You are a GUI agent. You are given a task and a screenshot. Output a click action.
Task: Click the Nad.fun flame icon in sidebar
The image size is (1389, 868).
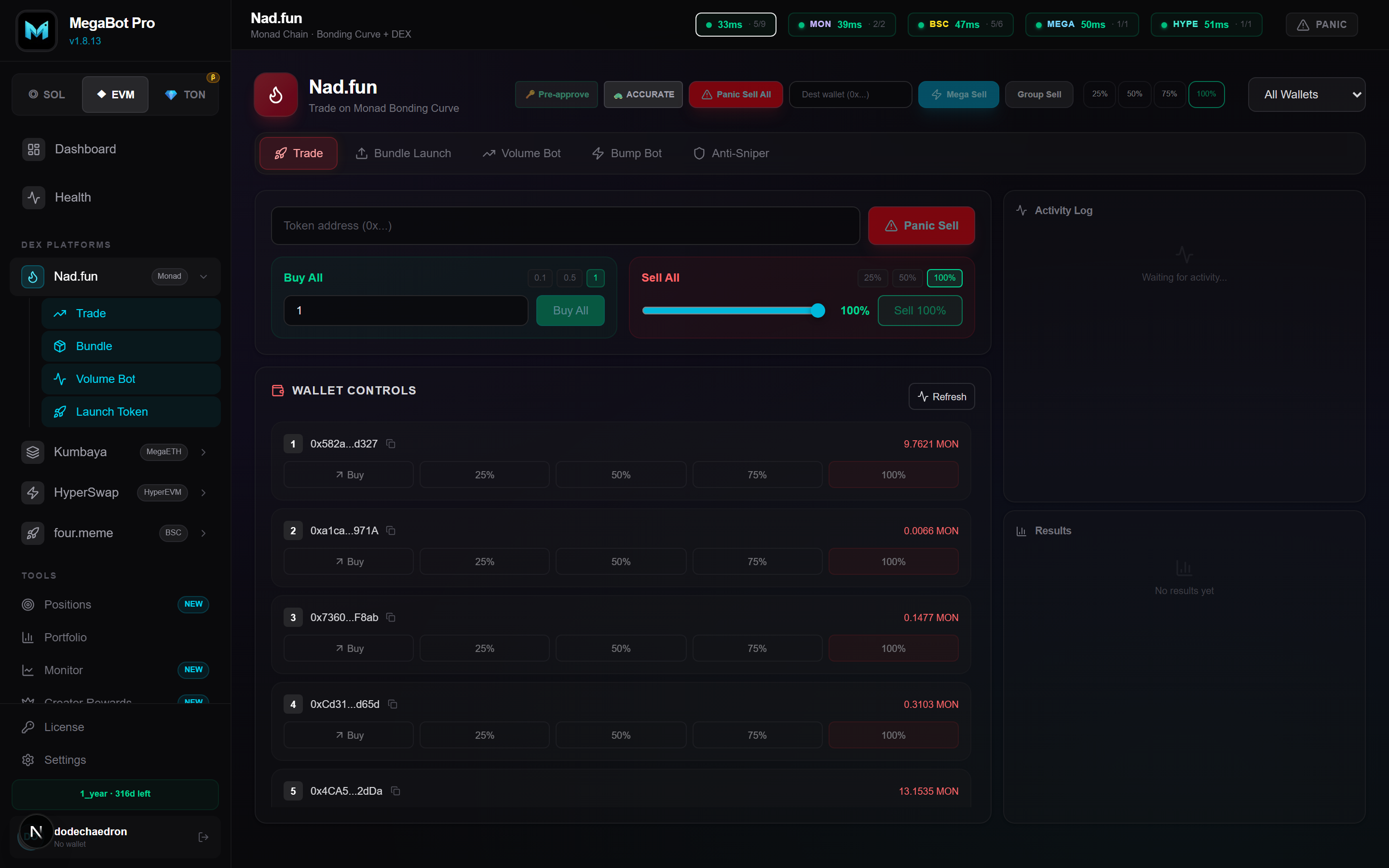coord(33,277)
